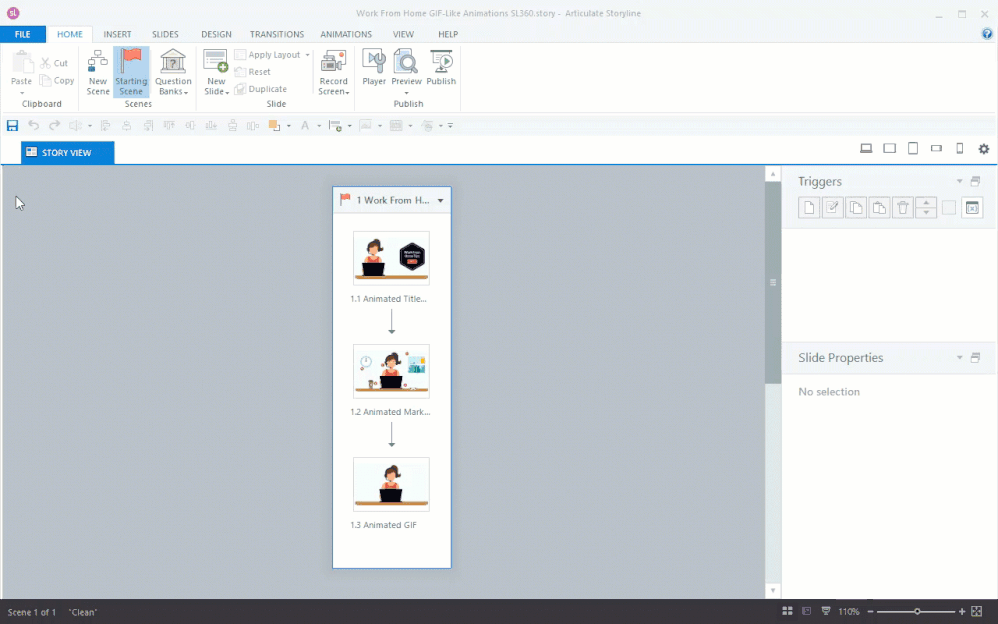Undock the Triggers panel

click(975, 181)
